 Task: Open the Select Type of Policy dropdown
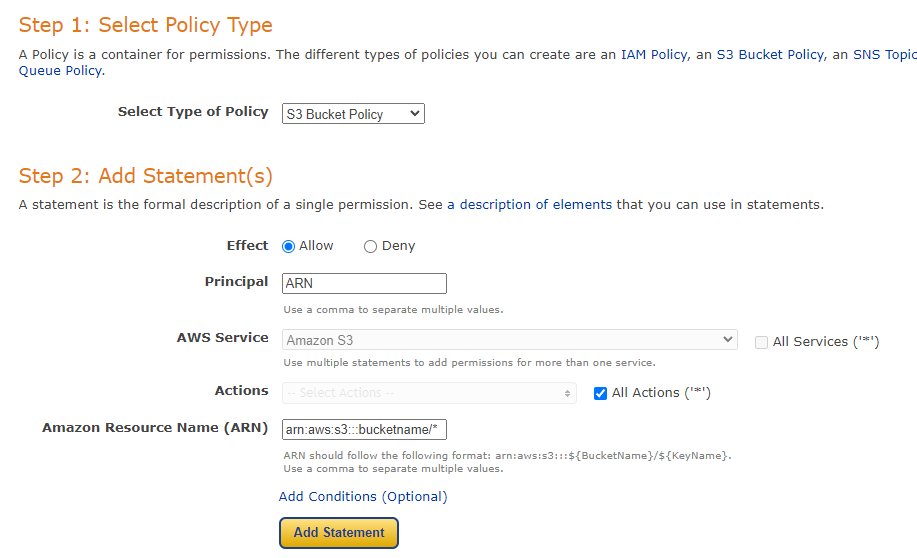coord(353,114)
